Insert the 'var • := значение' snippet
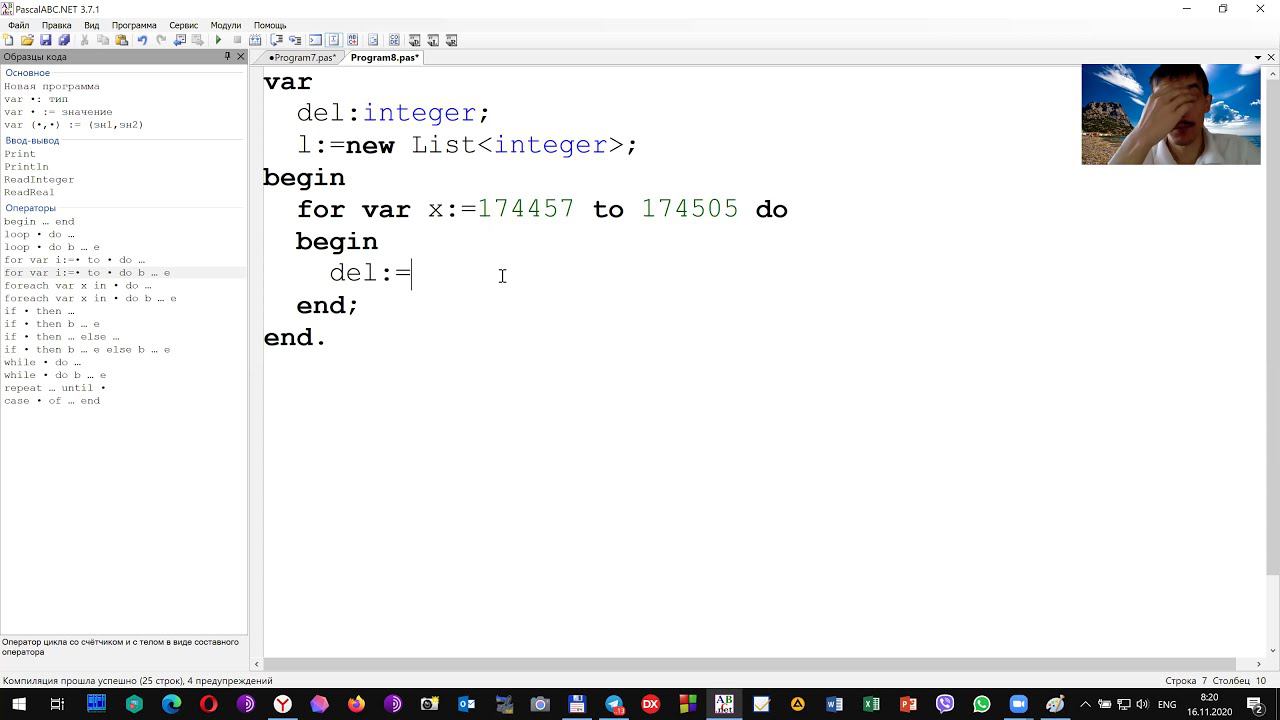The image size is (1280, 720). click(58, 112)
